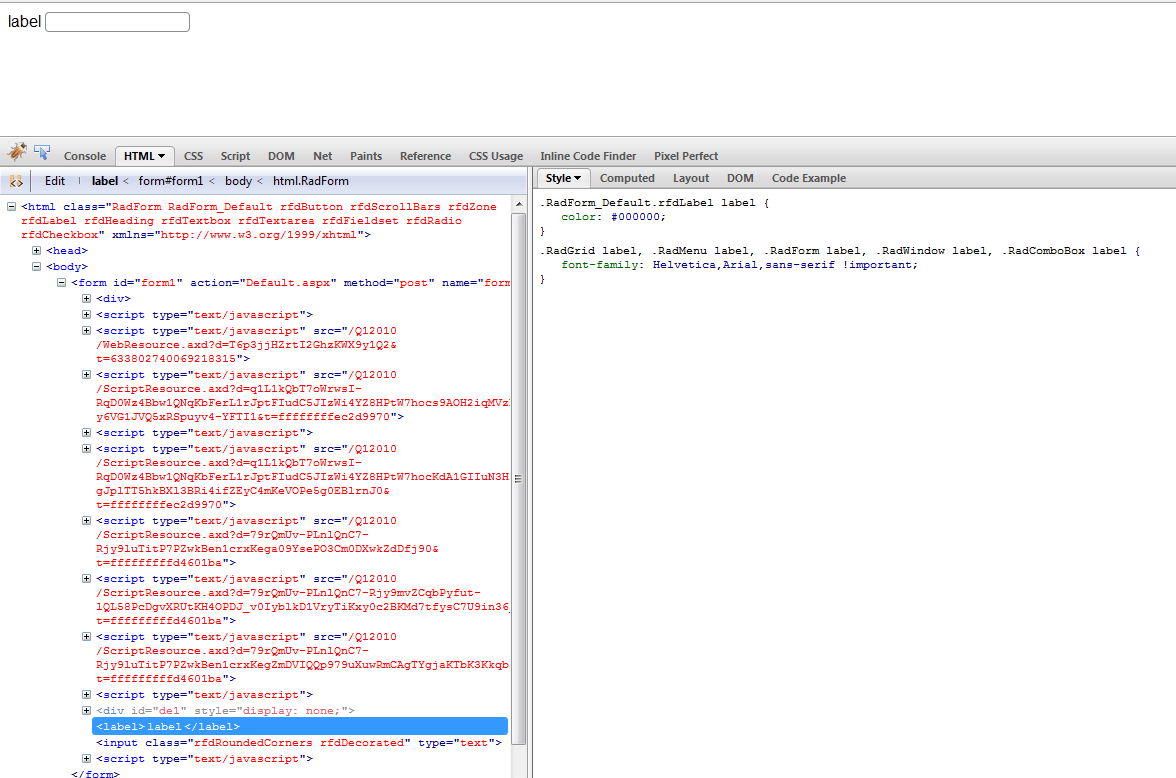The image size is (1176, 778).
Task: Toggle the HTML panel collapse icon
Action: coord(16,181)
